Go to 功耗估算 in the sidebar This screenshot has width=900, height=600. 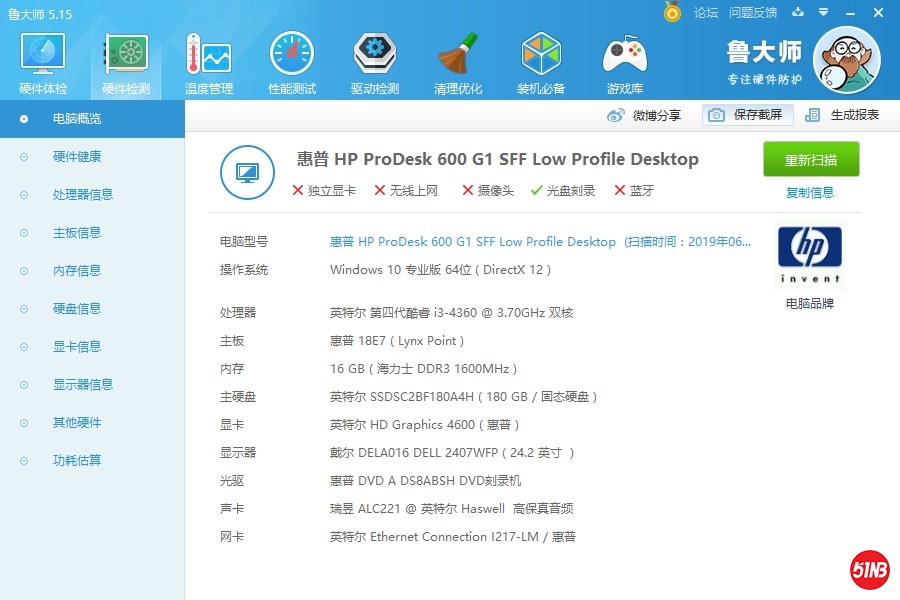click(77, 461)
